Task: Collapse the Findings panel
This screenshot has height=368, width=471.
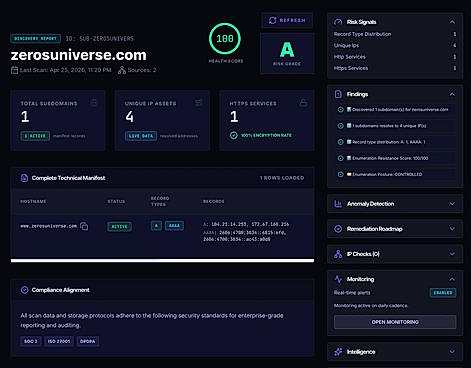Action: (x=452, y=94)
